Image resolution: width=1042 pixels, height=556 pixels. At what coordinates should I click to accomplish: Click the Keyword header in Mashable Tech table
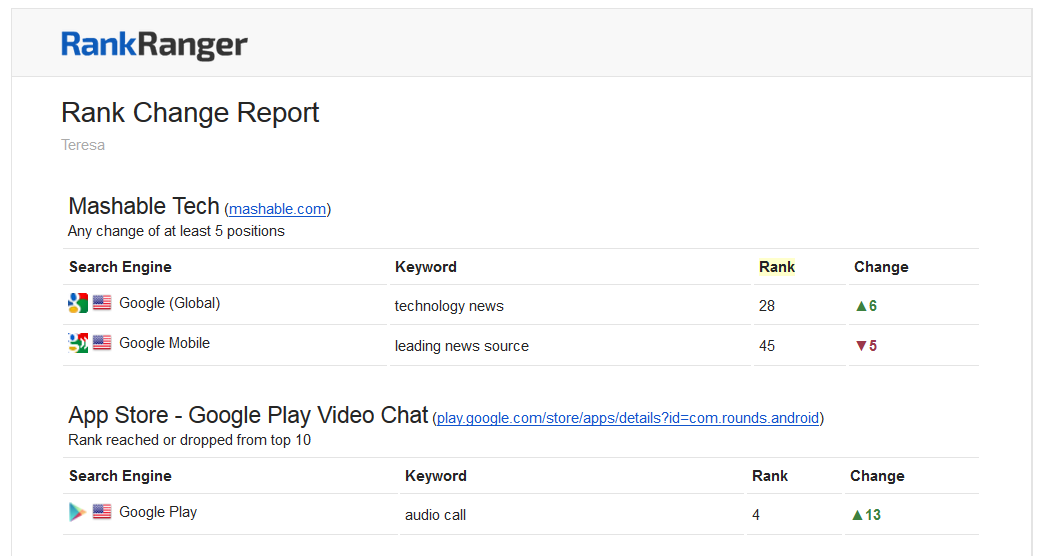pyautogui.click(x=426, y=267)
